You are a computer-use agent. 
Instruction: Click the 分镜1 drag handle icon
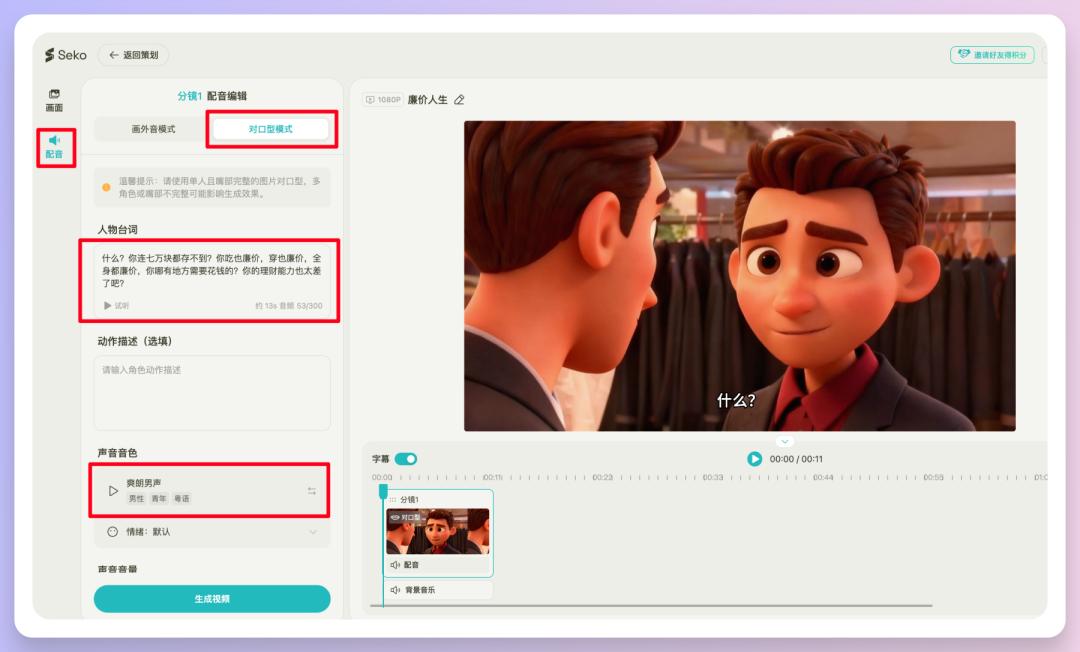[393, 500]
